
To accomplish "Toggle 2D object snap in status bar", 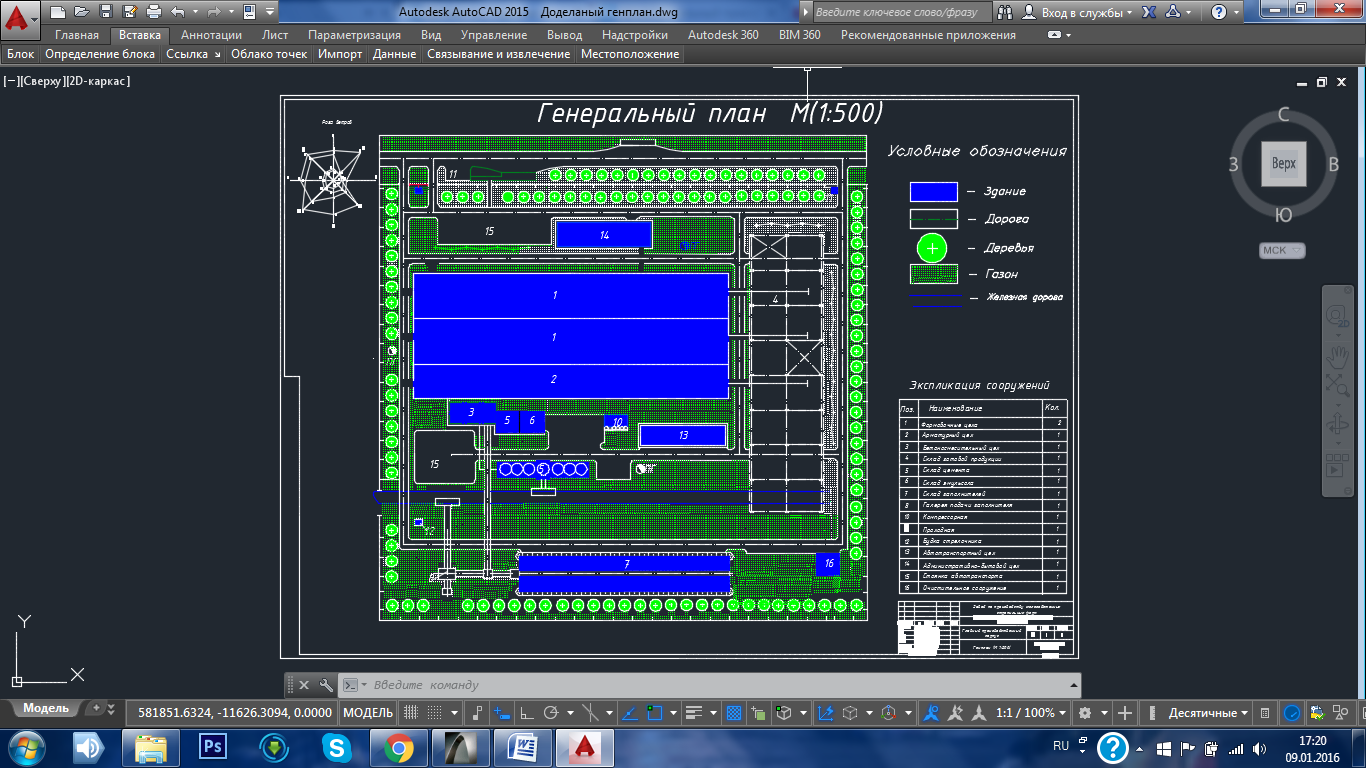I will tap(655, 713).
